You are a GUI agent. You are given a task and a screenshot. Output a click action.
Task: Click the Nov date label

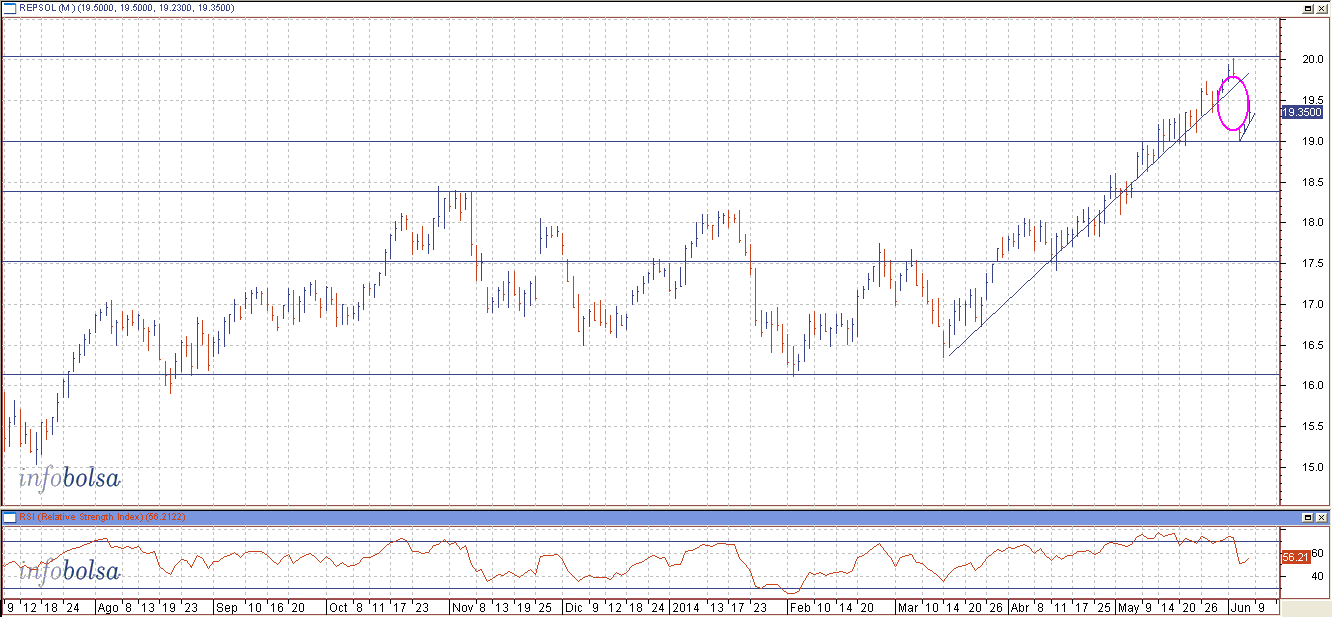point(463,607)
